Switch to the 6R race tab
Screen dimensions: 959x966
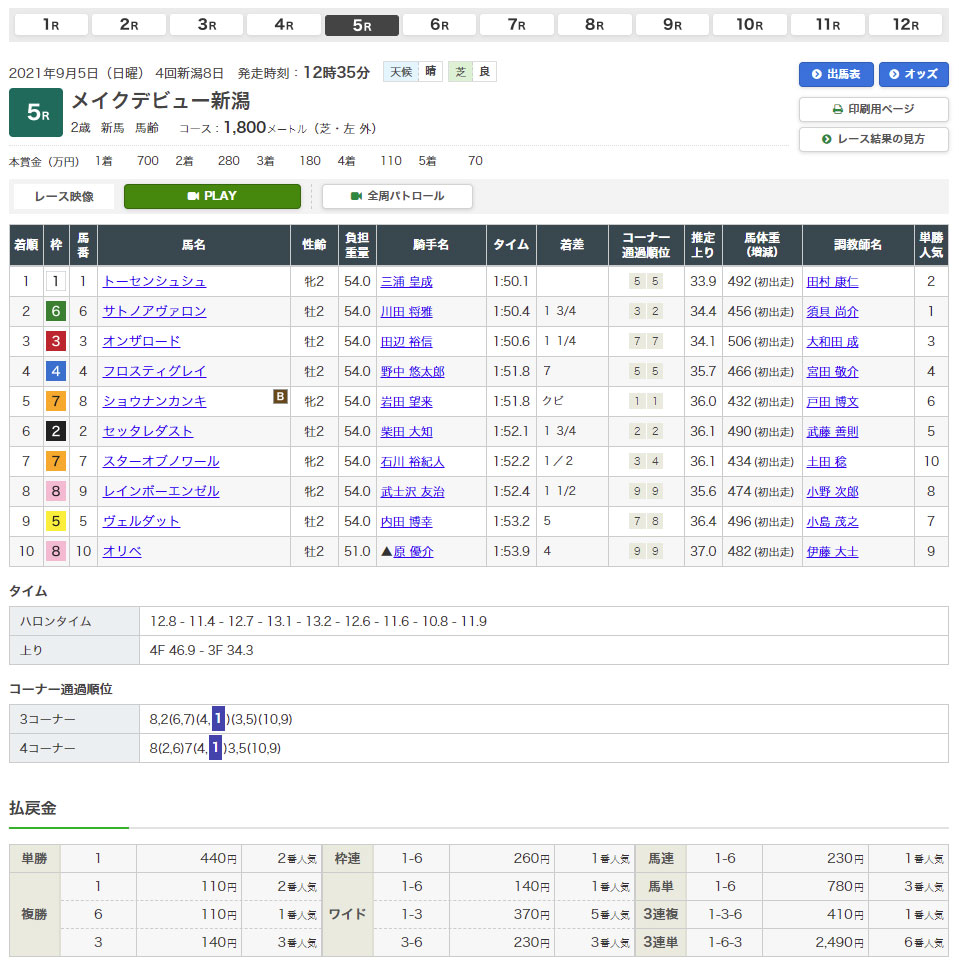click(439, 25)
